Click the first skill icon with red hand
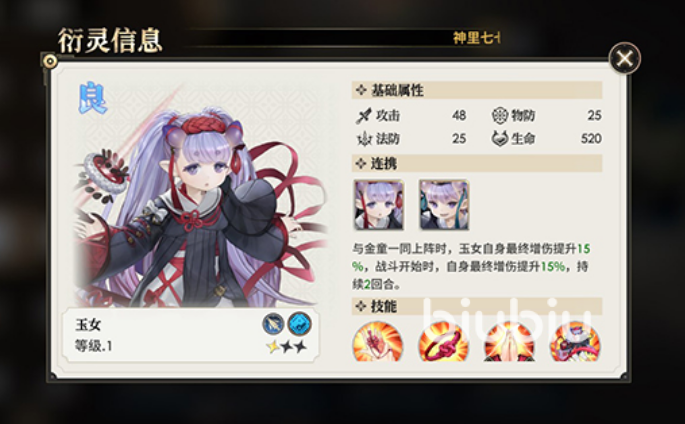The height and width of the screenshot is (424, 685). click(x=378, y=342)
